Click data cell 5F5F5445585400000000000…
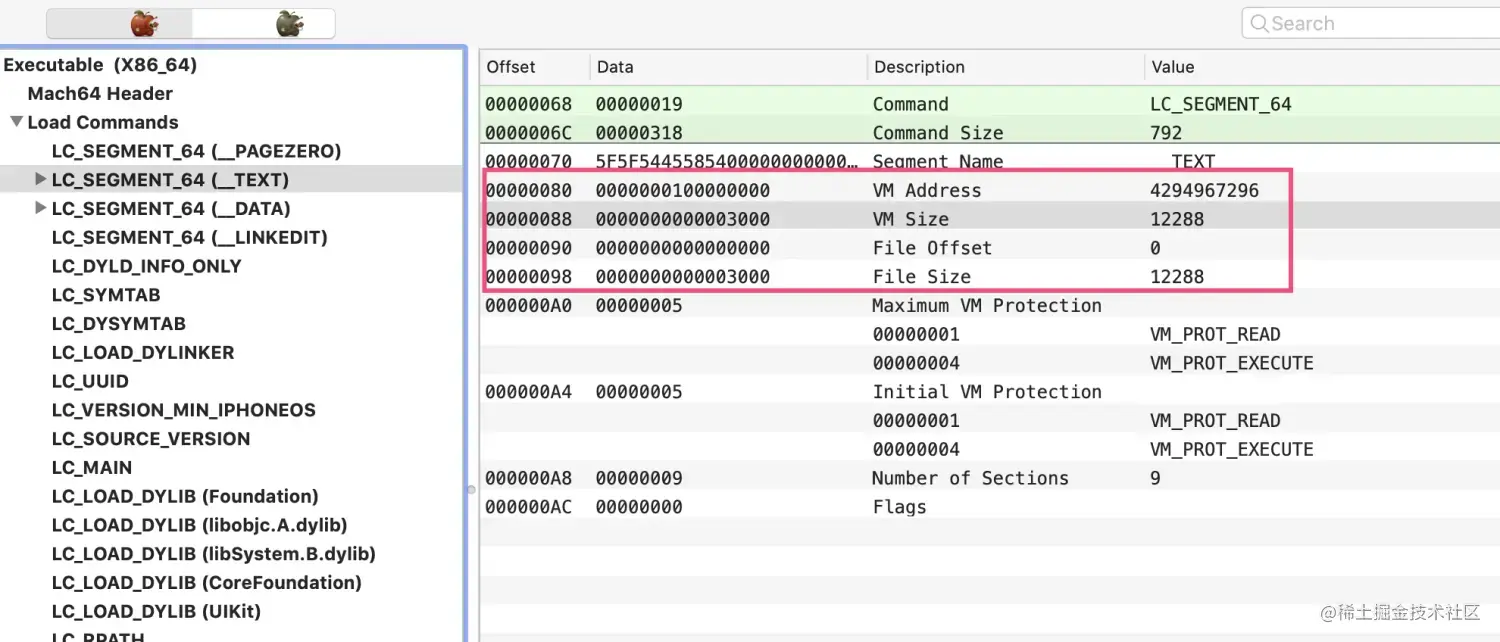This screenshot has width=1500, height=642. pos(727,162)
